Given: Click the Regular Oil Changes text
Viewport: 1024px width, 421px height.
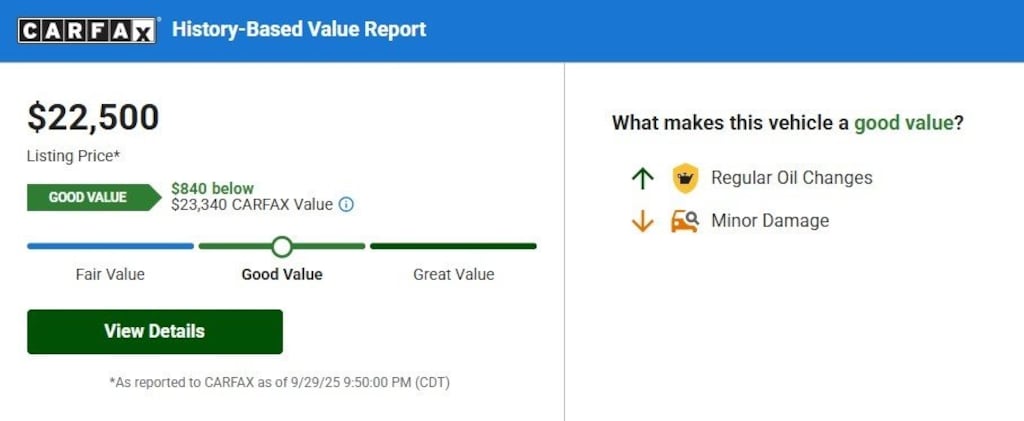Looking at the screenshot, I should [791, 178].
